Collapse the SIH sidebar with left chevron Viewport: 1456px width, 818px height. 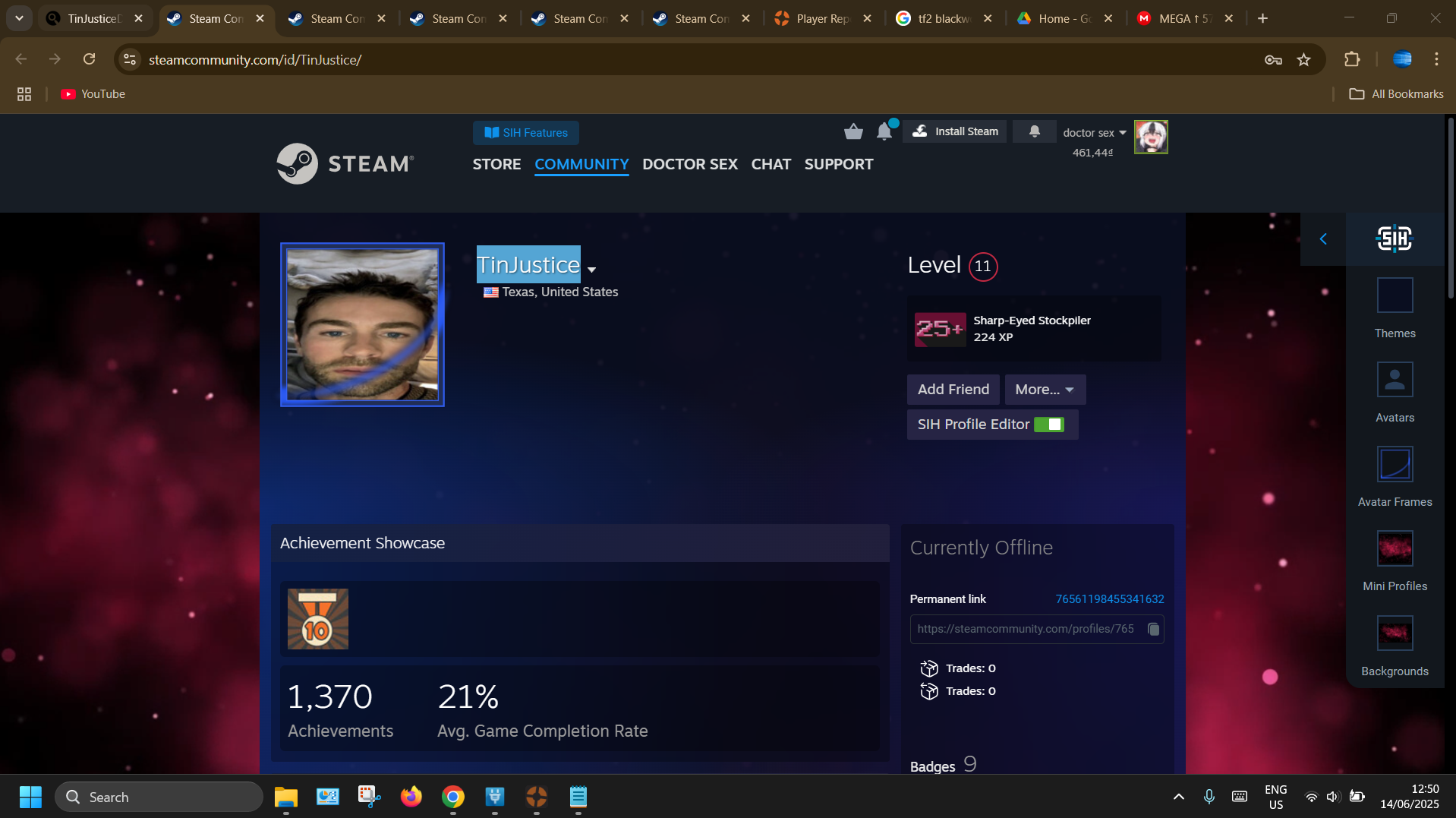coord(1323,238)
